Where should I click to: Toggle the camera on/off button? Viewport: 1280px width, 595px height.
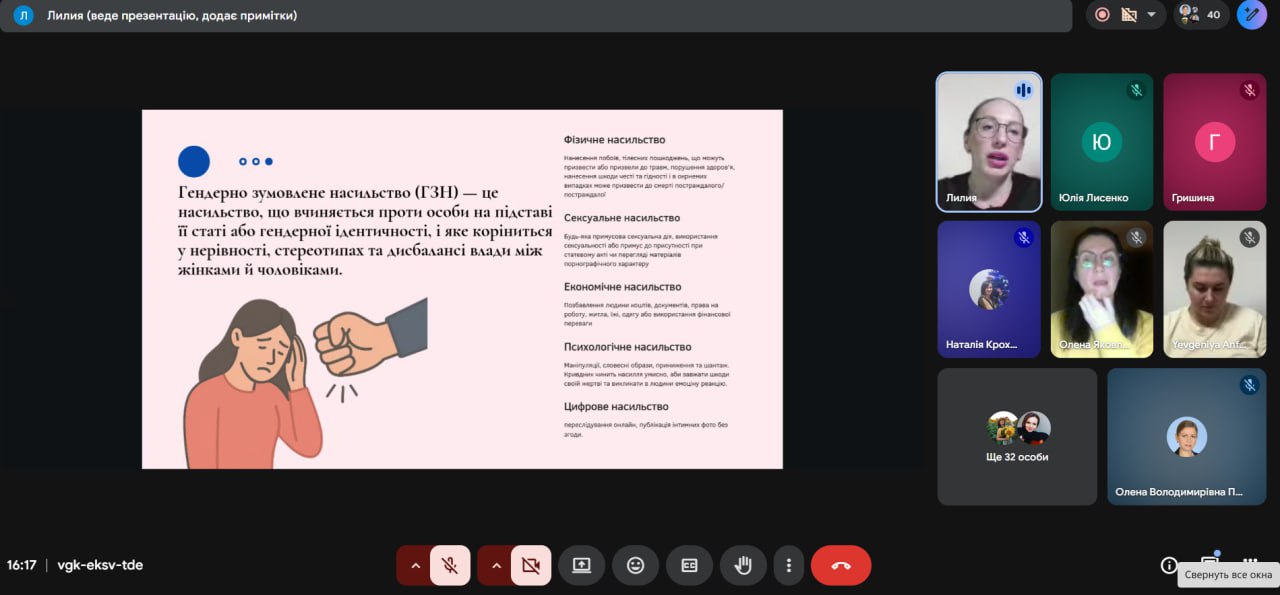(x=531, y=565)
